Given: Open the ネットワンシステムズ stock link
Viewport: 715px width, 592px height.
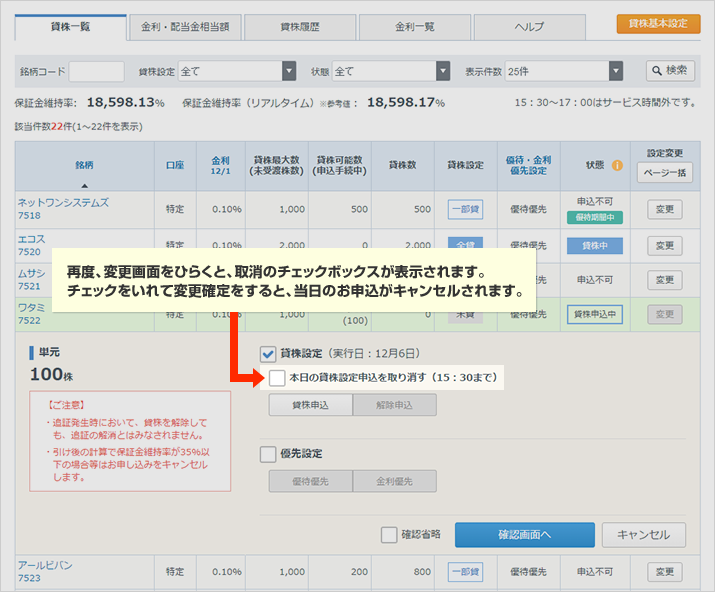Looking at the screenshot, I should tap(63, 203).
